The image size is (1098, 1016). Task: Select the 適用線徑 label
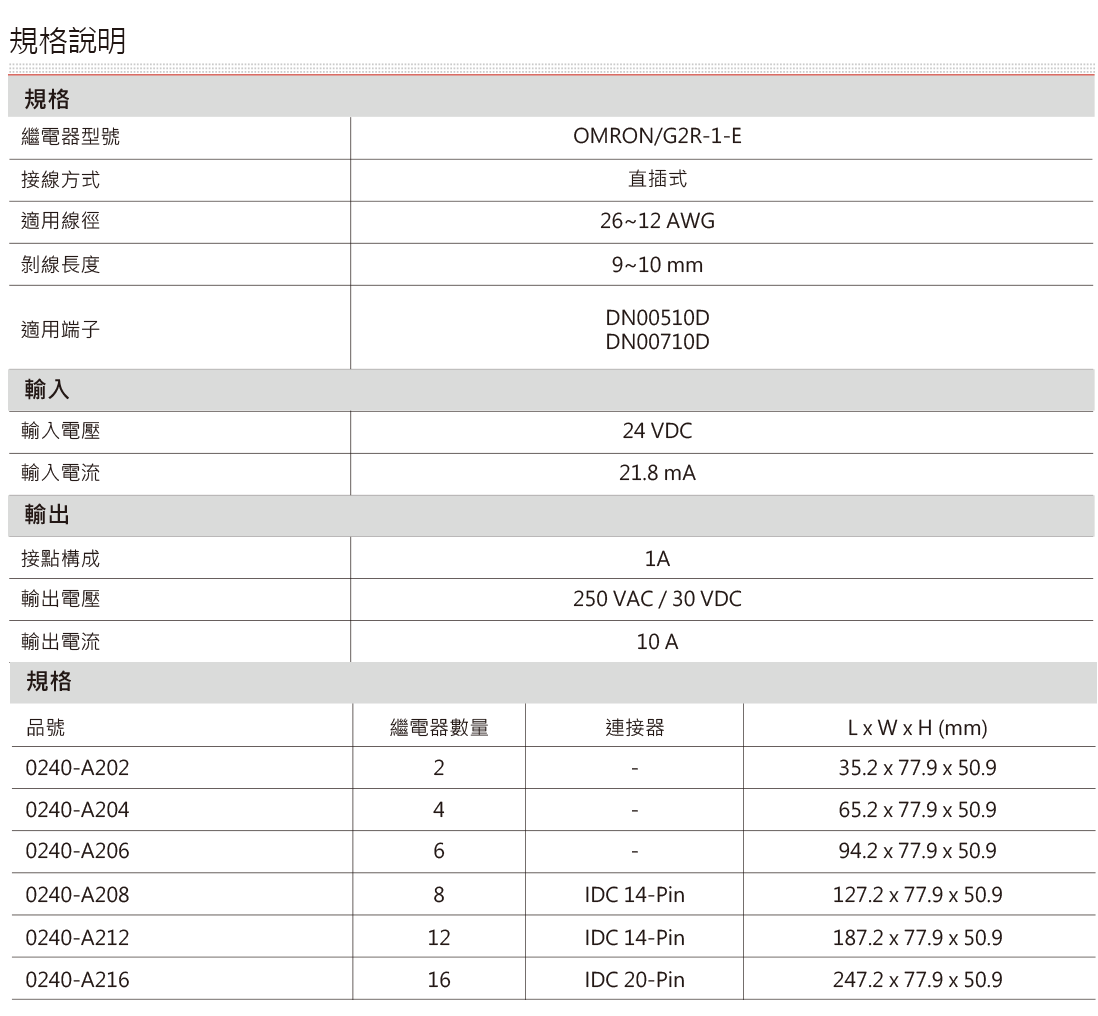[60, 221]
